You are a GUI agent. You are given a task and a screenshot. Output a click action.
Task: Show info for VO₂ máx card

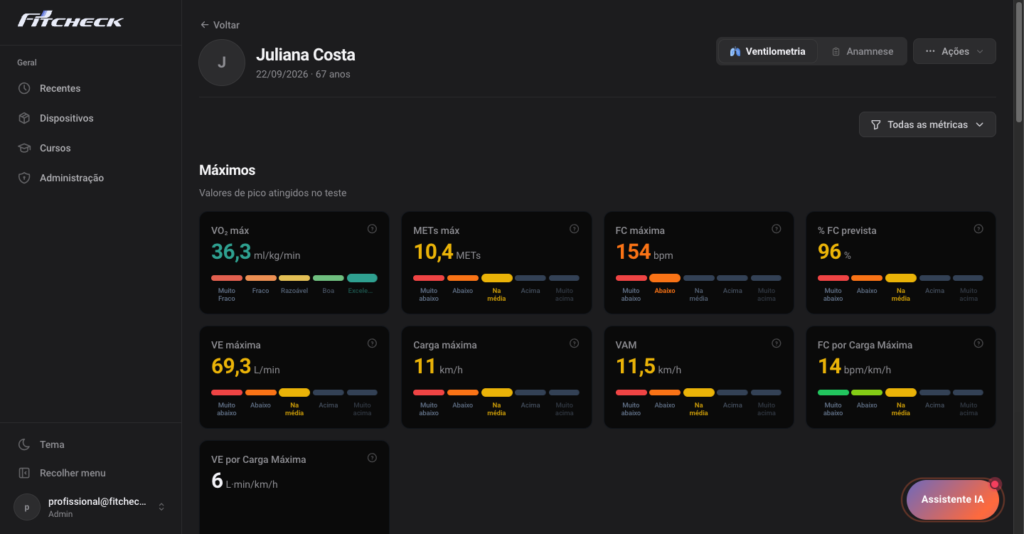[x=372, y=228]
